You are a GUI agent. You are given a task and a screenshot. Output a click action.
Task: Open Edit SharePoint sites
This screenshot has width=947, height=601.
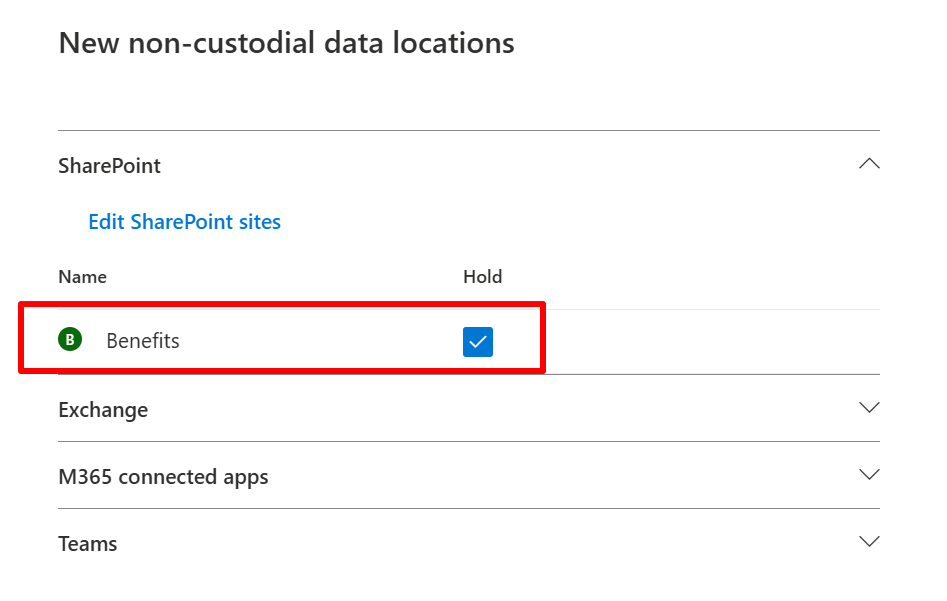(184, 221)
